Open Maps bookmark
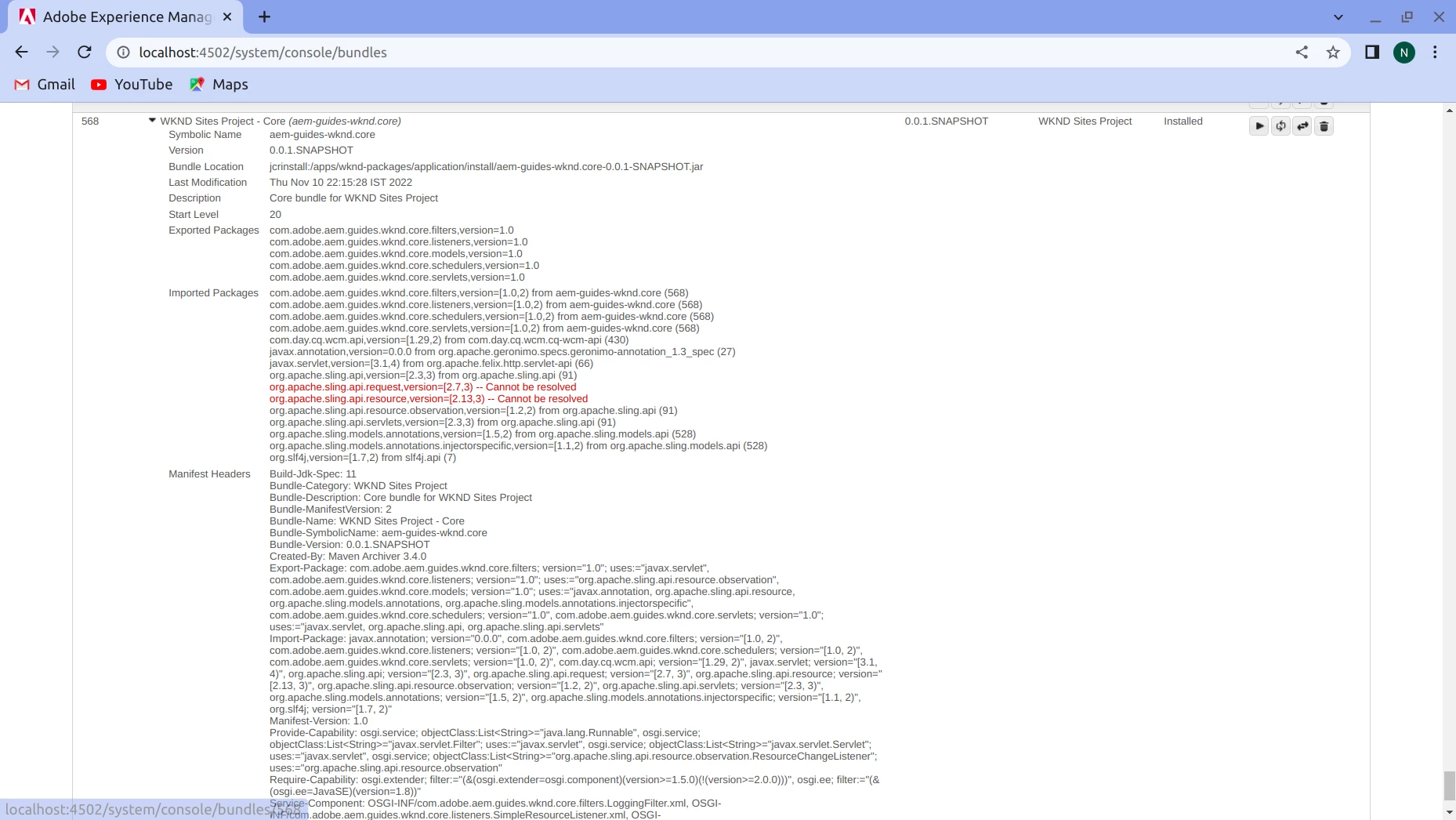Viewport: 1456px width, 820px height. click(219, 85)
